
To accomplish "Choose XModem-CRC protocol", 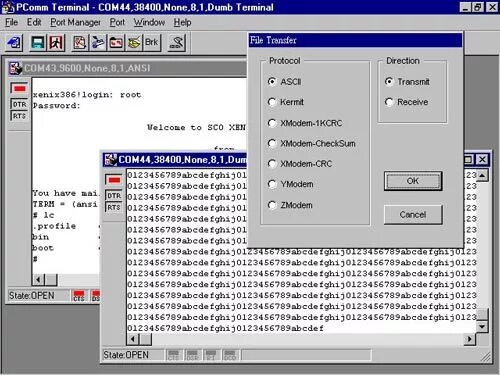I will pos(300,164).
